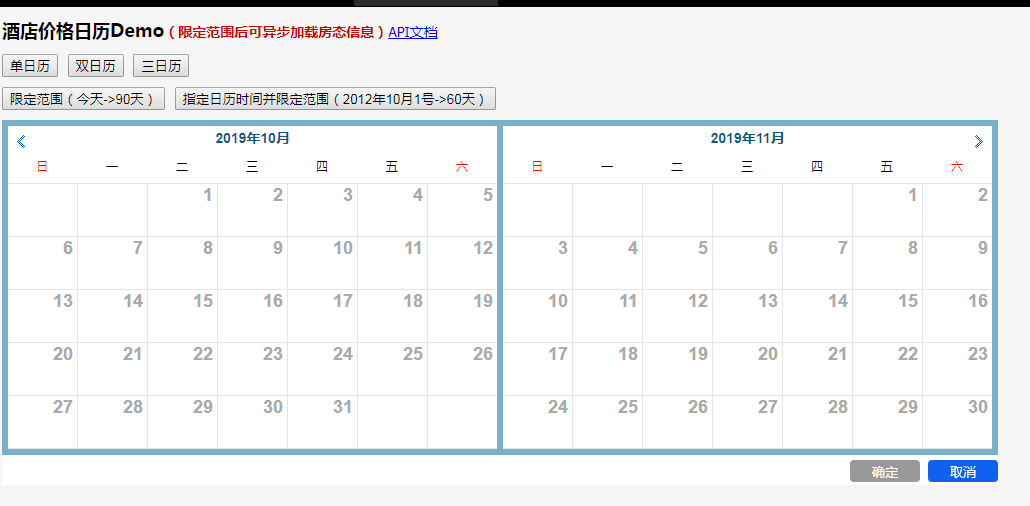Go to next month with right chevron
This screenshot has height=506, width=1030.
click(x=978, y=141)
